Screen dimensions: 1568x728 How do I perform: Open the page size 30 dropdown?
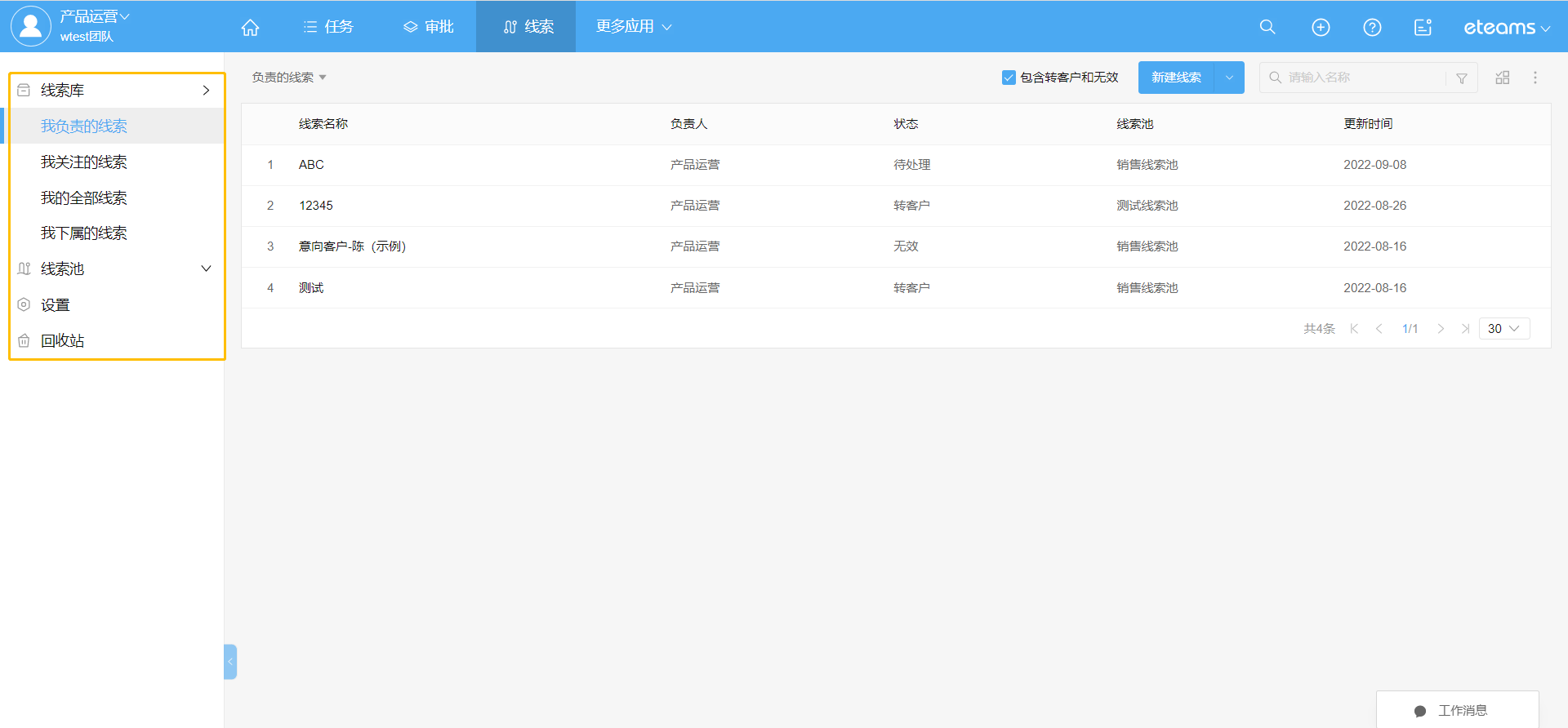(1503, 328)
